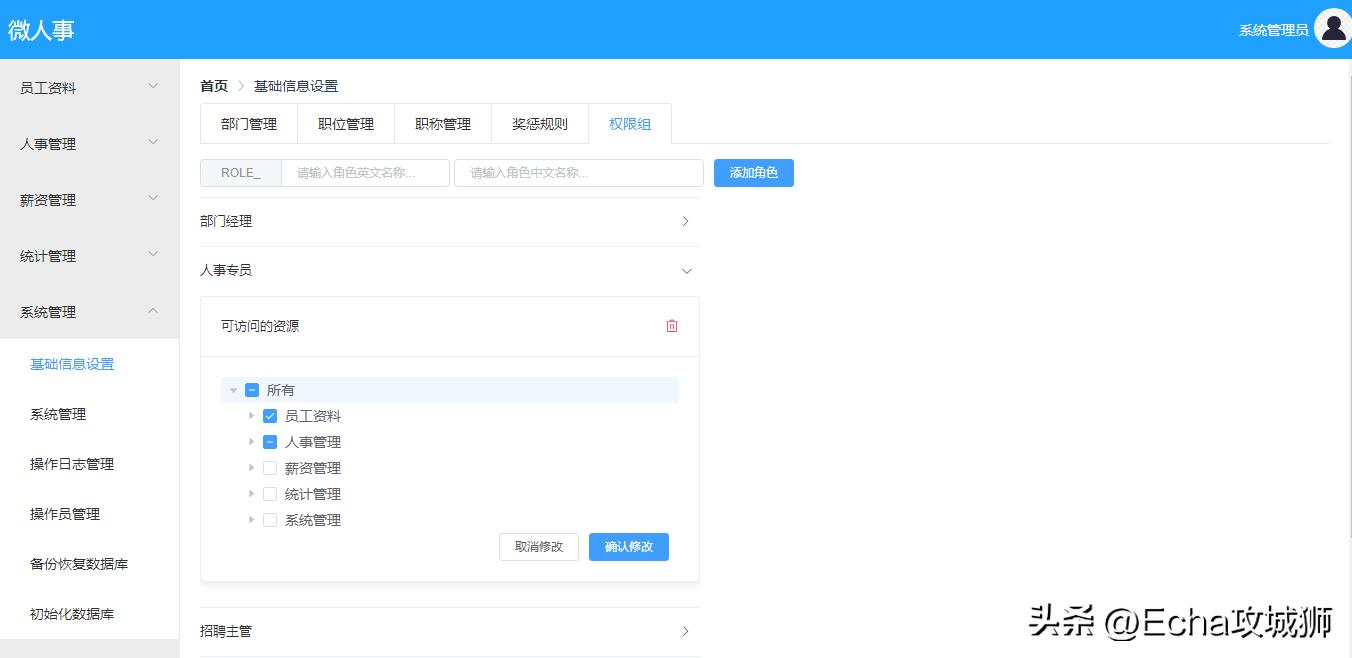
Task: Click the role English name input field
Action: (365, 172)
